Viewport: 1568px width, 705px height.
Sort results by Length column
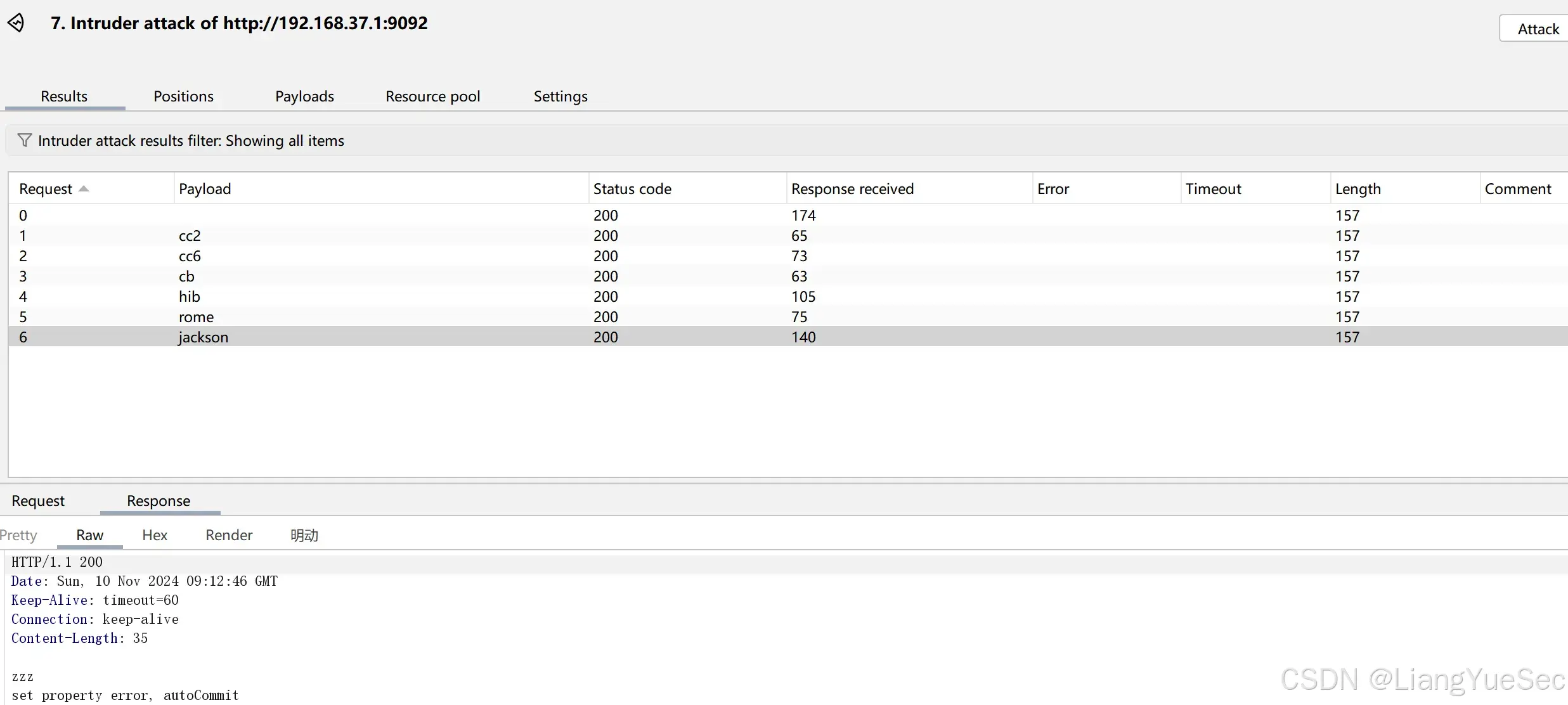pos(1357,189)
